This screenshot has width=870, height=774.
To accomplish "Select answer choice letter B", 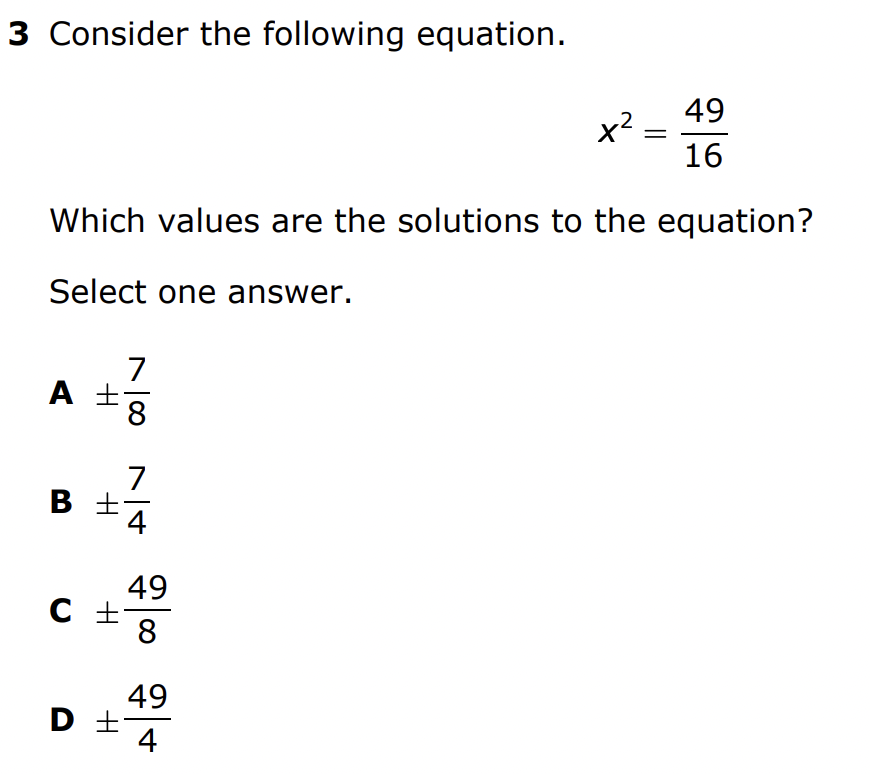I will pos(62,502).
